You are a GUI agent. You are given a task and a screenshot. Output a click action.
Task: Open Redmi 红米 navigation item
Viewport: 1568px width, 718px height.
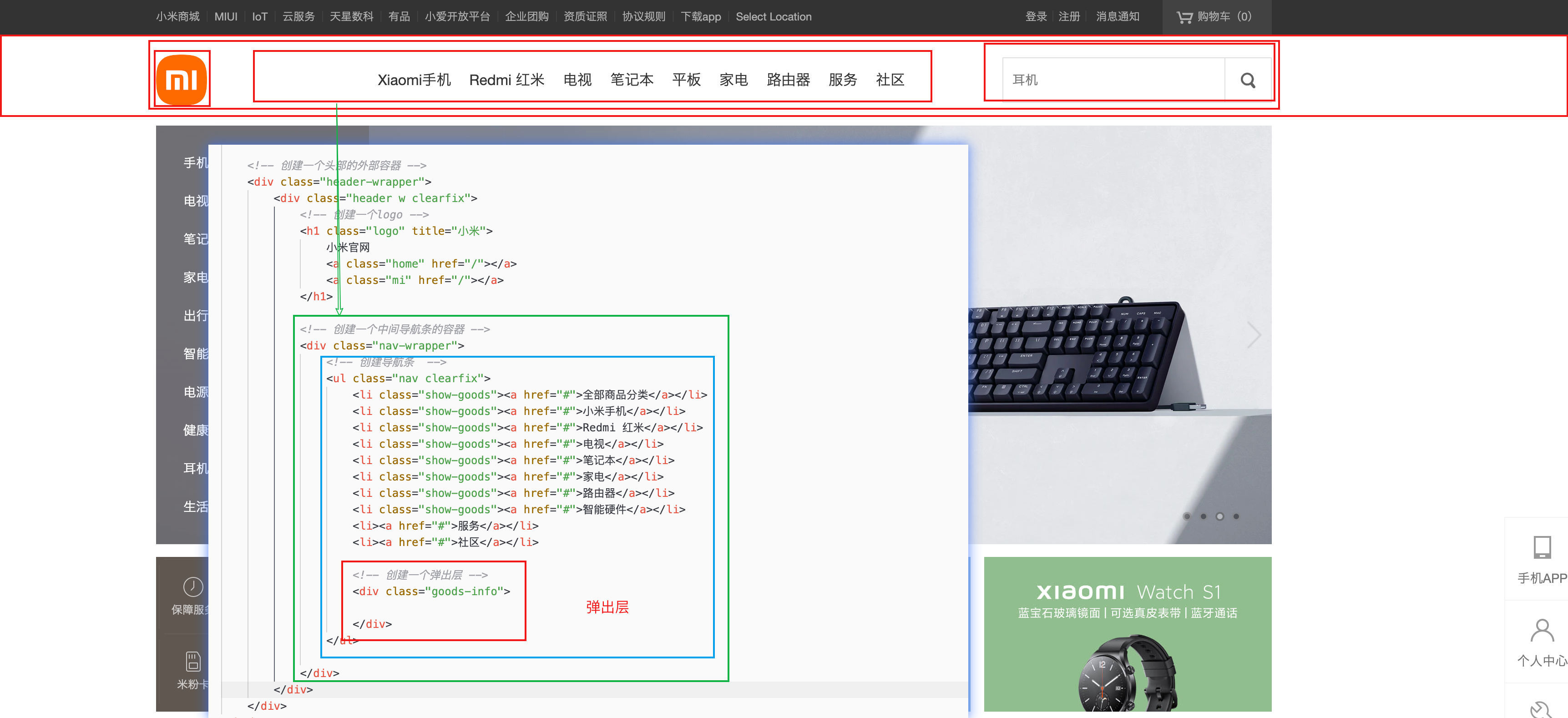[x=506, y=80]
